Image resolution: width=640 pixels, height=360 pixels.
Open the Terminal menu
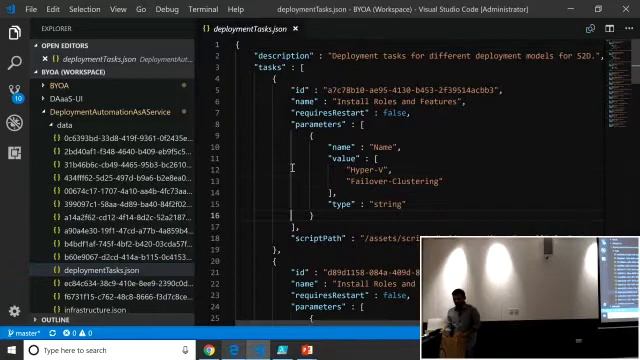click(203, 9)
